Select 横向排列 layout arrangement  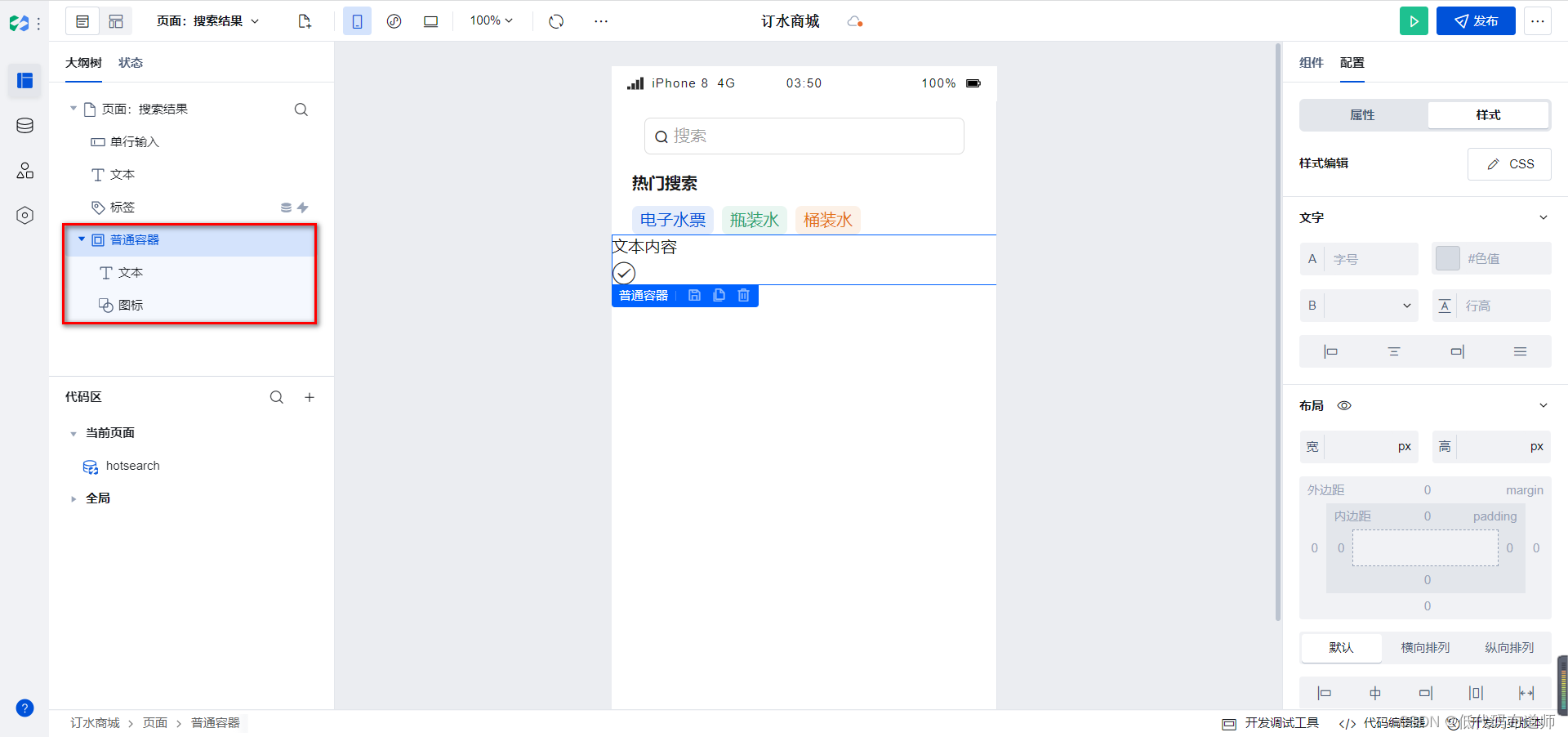[x=1425, y=648]
